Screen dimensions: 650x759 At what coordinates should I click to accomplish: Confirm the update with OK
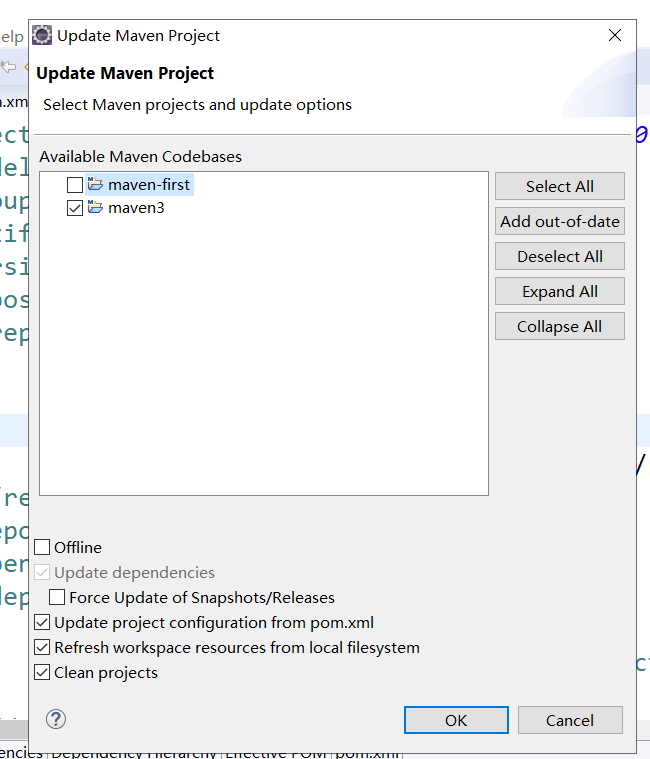click(x=456, y=720)
